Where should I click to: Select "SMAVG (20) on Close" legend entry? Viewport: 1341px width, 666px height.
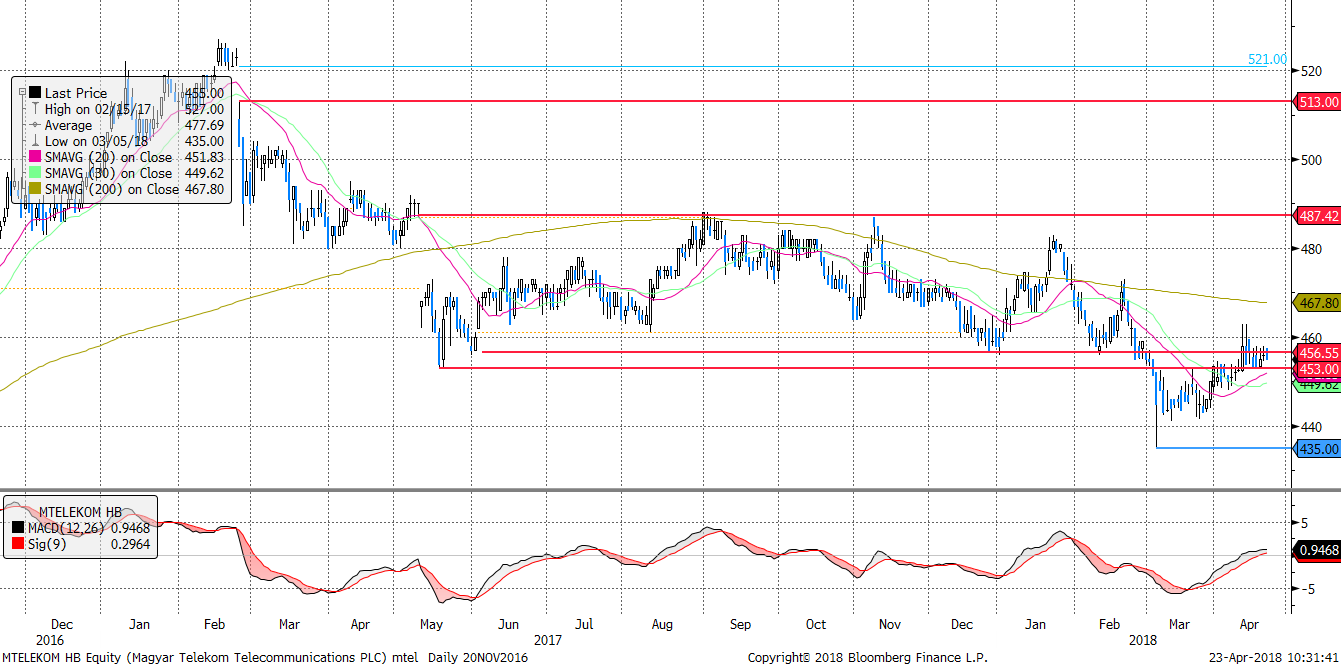(108, 157)
